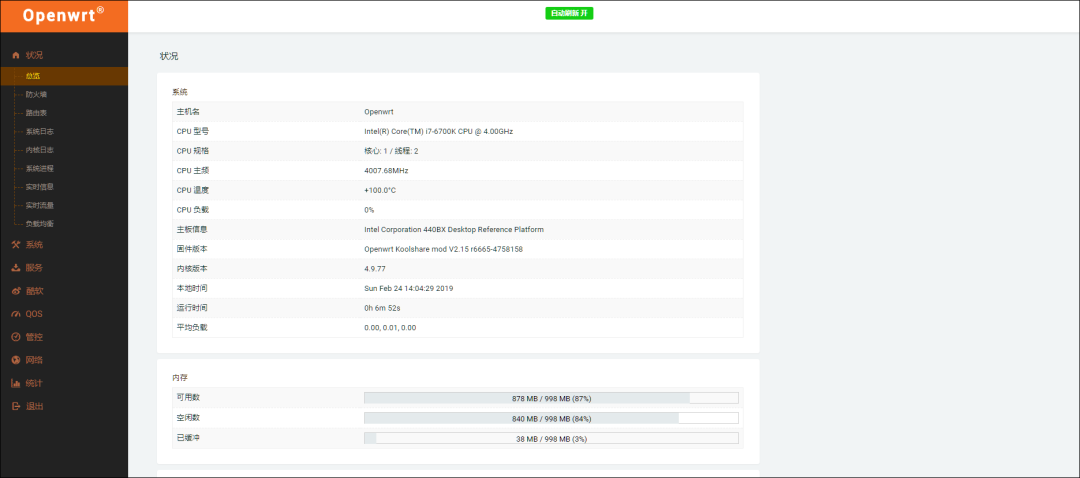Click the clock icon for 管控
The image size is (1080, 478).
tap(15, 337)
